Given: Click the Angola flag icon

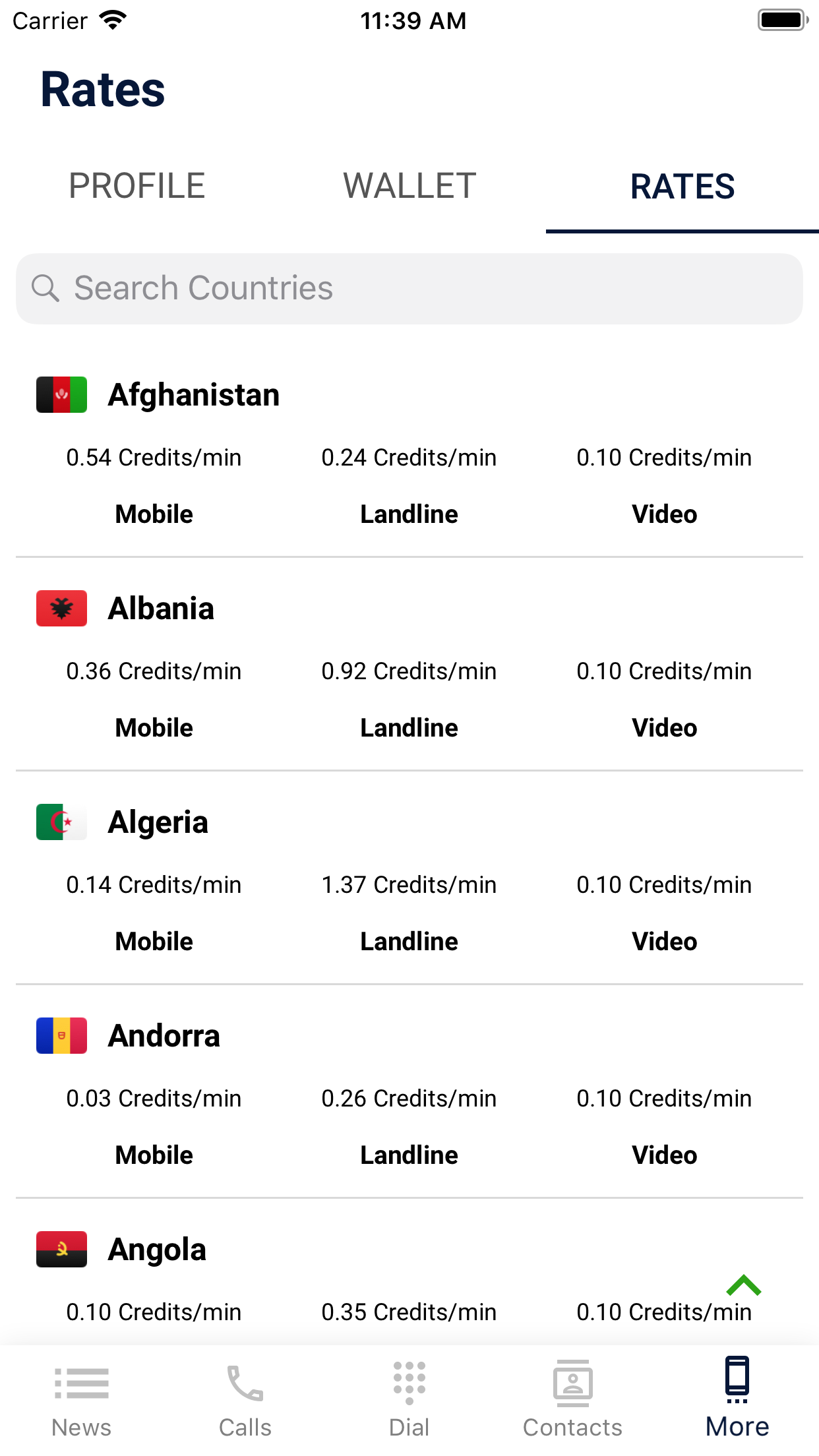Looking at the screenshot, I should point(61,1249).
